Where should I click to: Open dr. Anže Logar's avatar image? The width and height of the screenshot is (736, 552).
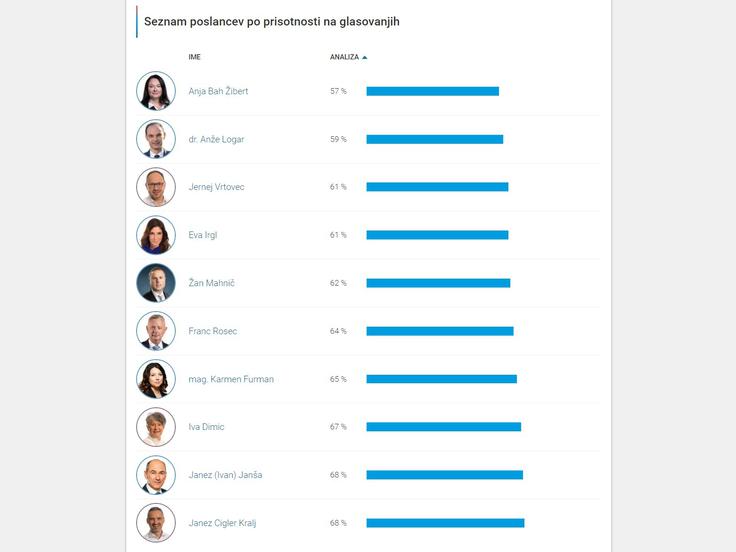tap(156, 139)
